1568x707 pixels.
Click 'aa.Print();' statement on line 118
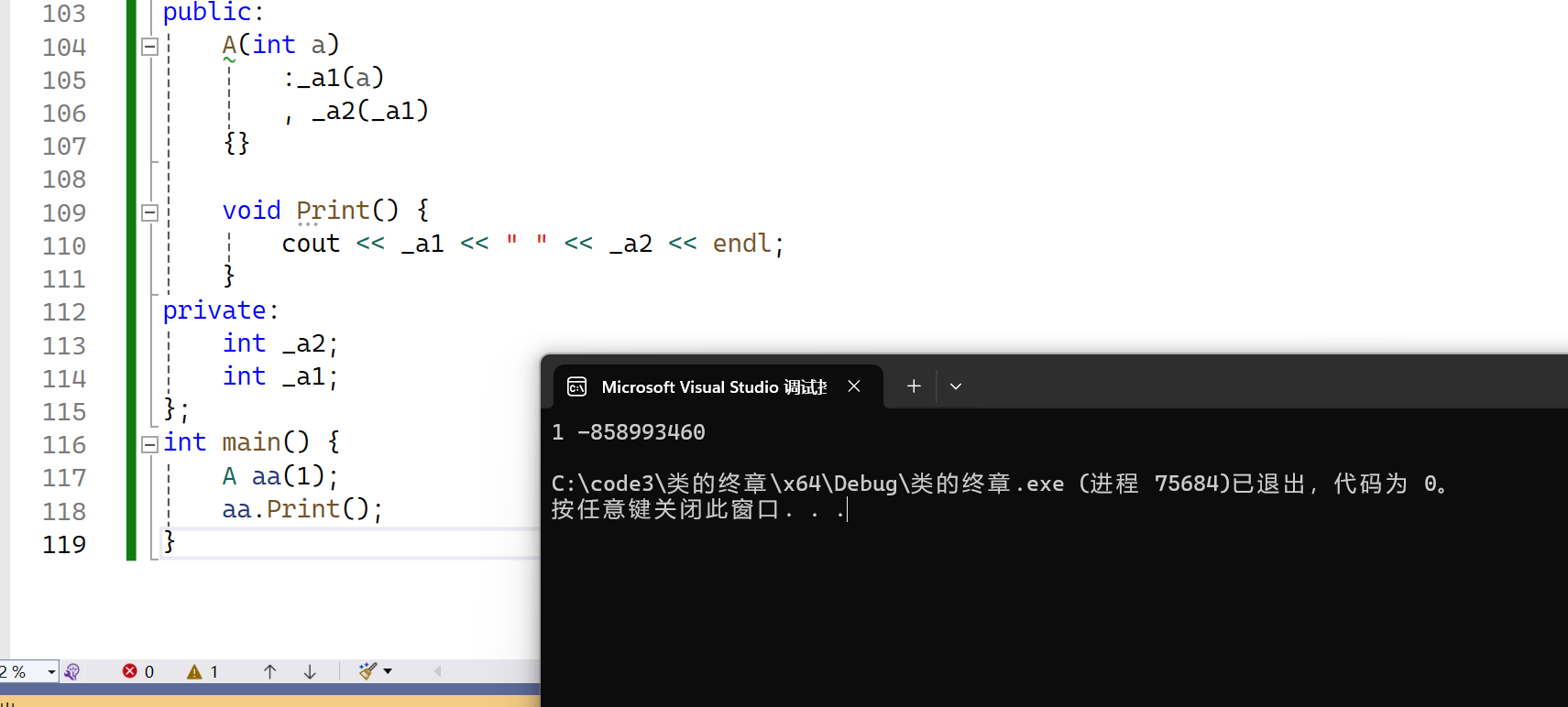(302, 509)
